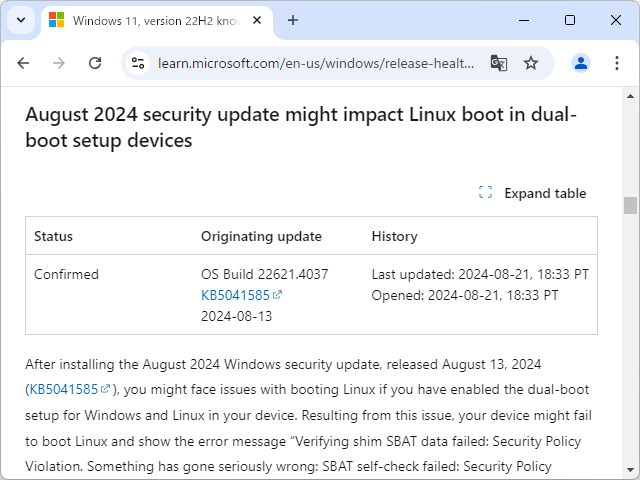
Task: Expand the tab search dropdown arrow
Action: coord(21,20)
